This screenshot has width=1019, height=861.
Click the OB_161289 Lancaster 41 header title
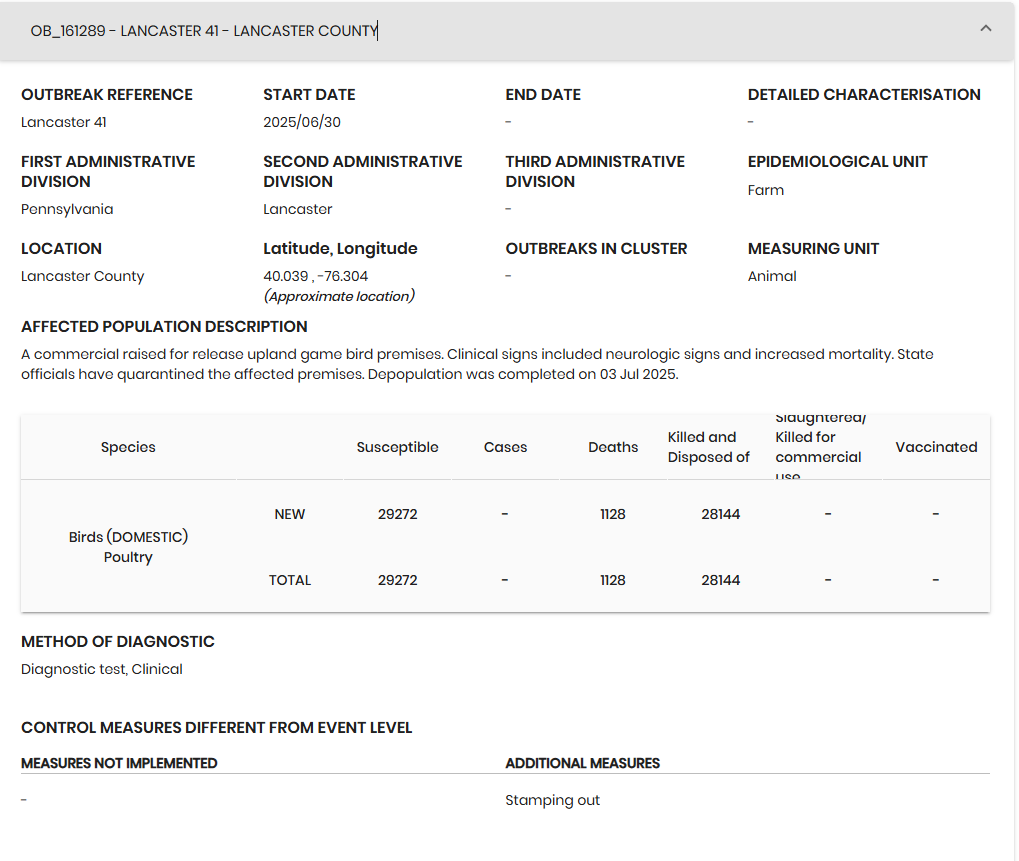pos(204,31)
